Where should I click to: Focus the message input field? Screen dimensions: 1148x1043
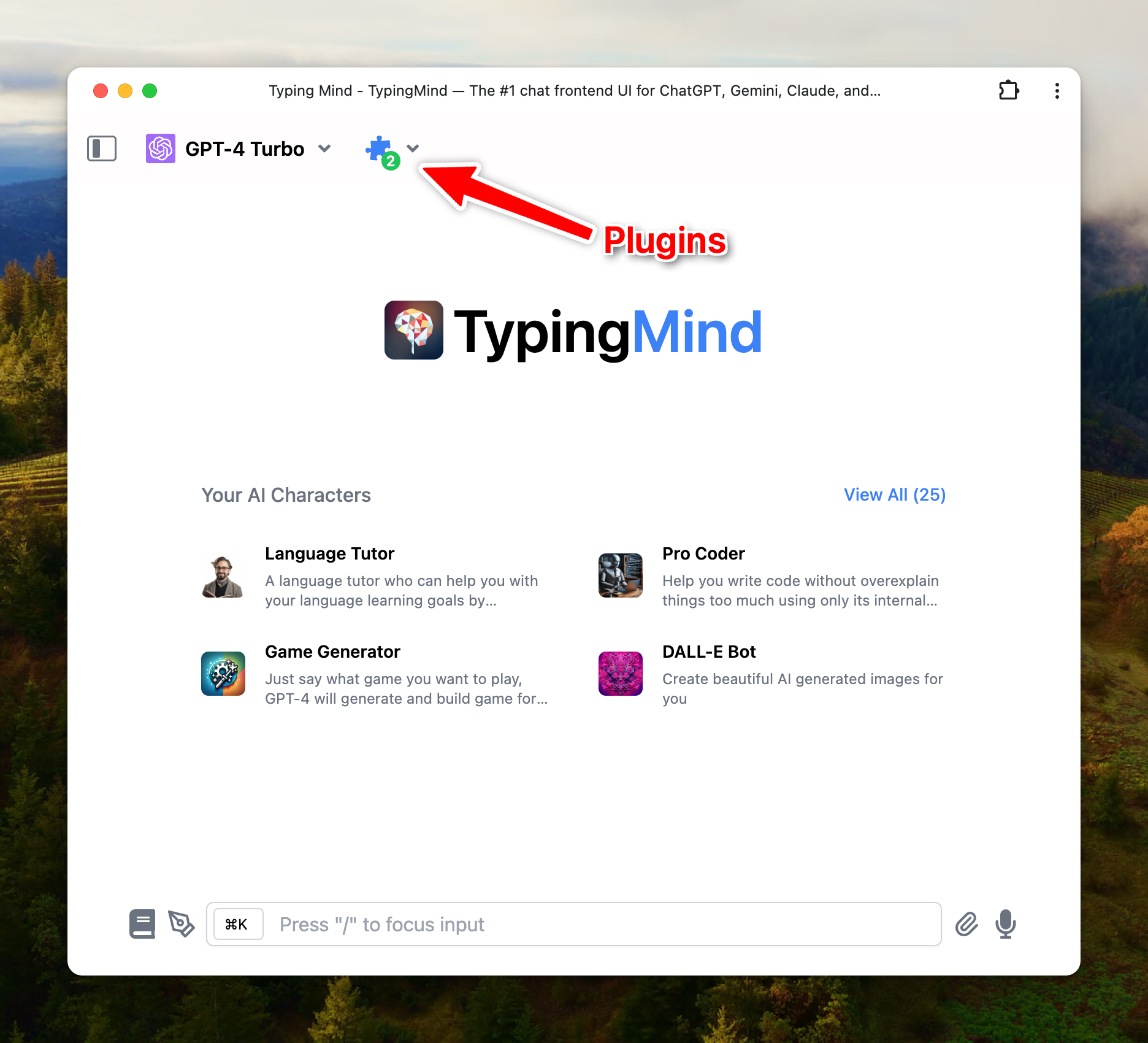574,924
